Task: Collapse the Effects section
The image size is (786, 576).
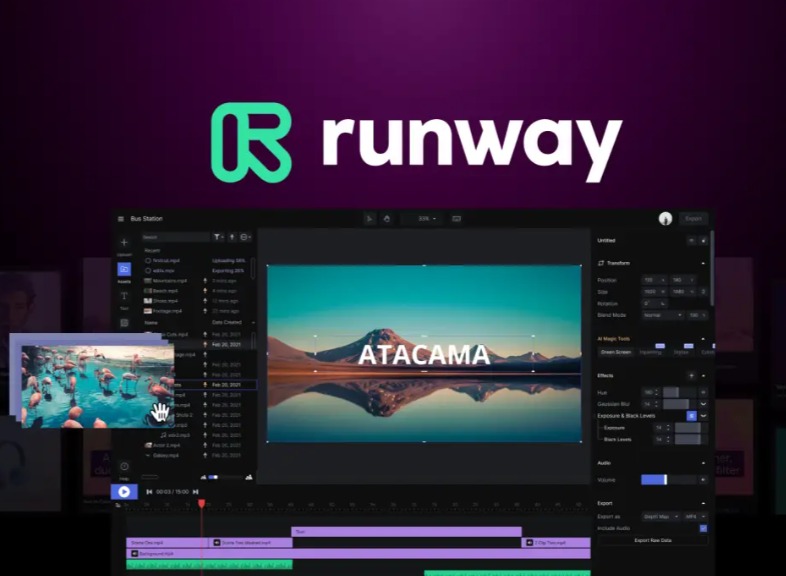Action: pos(703,375)
